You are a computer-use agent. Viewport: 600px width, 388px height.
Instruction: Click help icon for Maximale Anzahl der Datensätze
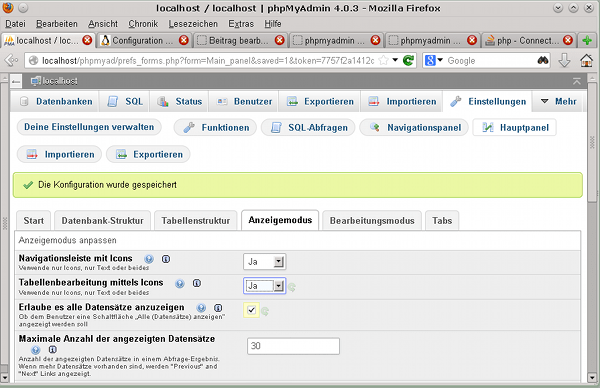coord(36,350)
